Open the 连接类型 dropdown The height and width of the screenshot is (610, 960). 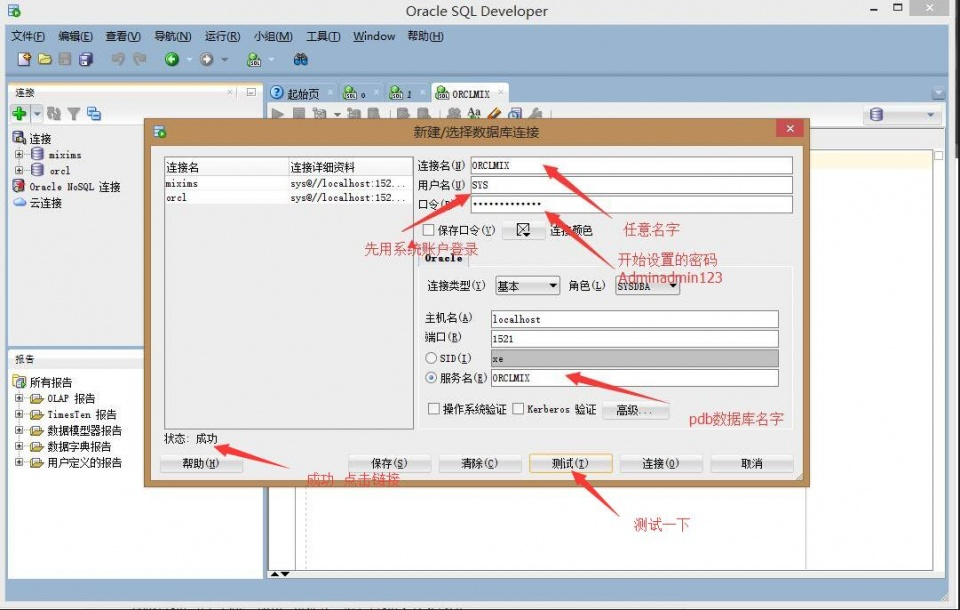[527, 285]
